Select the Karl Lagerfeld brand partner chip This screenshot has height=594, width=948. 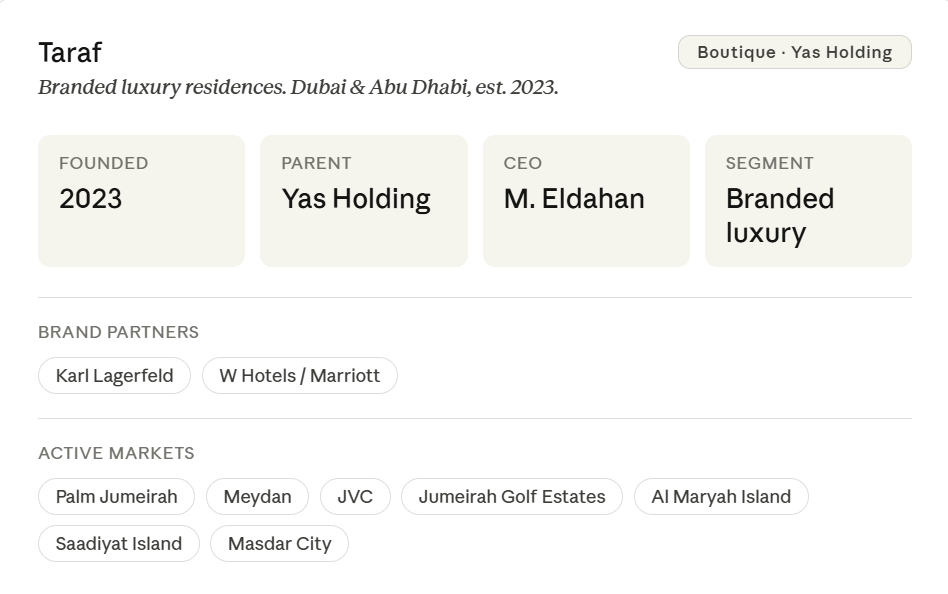click(x=114, y=376)
